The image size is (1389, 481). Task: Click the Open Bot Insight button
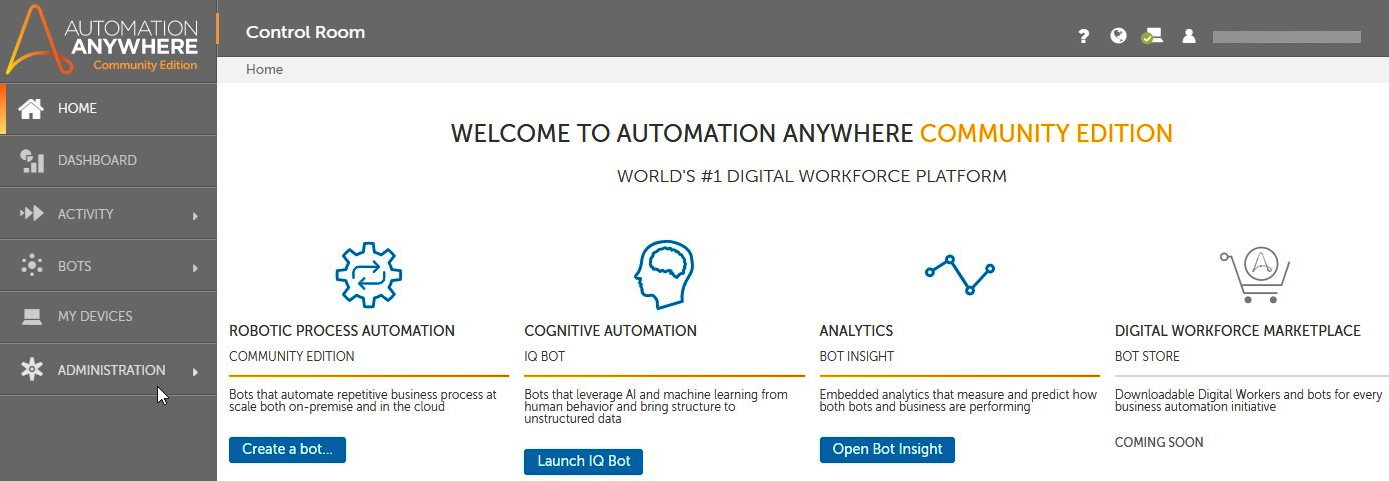click(887, 449)
